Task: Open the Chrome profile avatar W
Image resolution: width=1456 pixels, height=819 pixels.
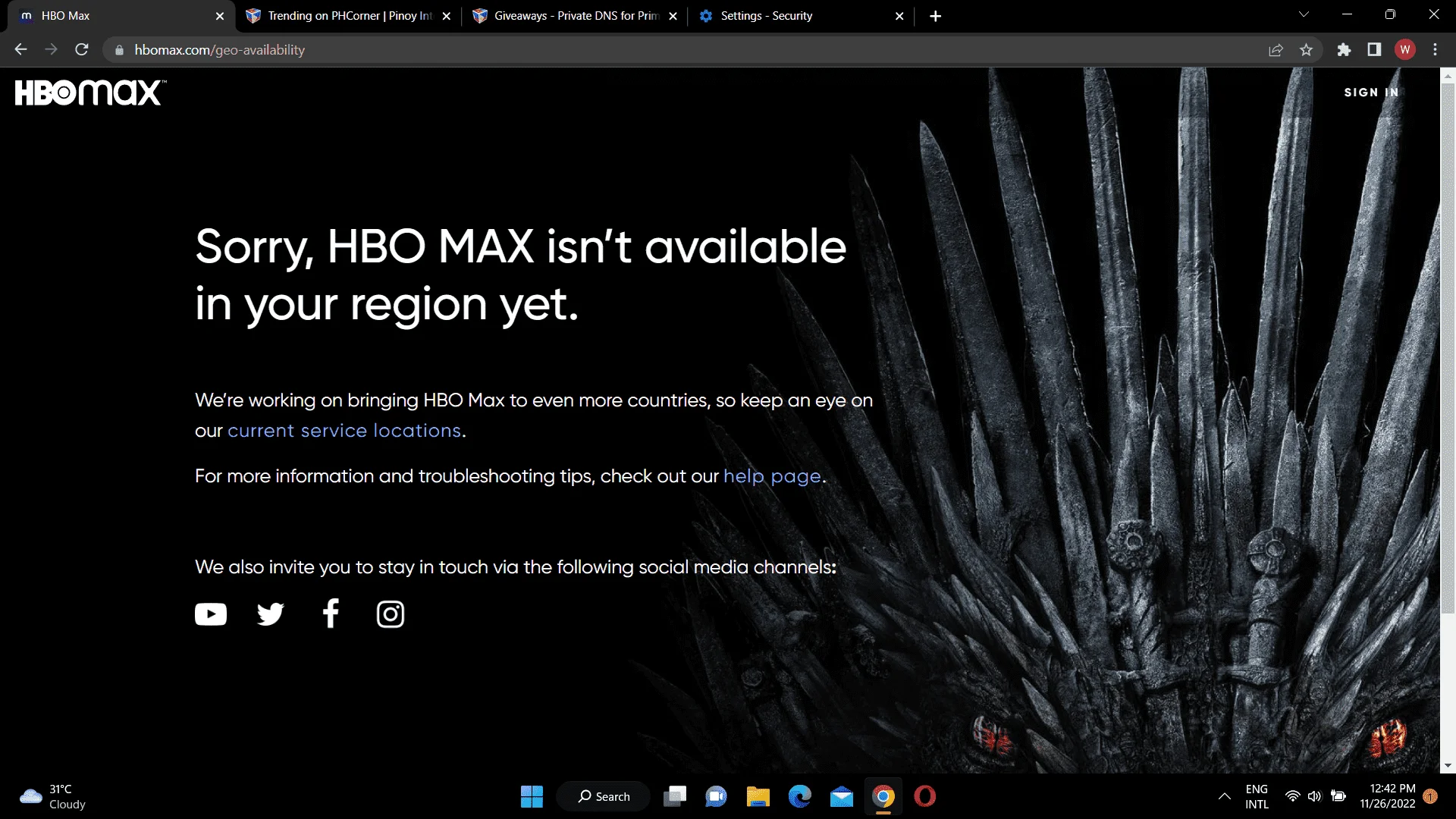Action: [1404, 50]
